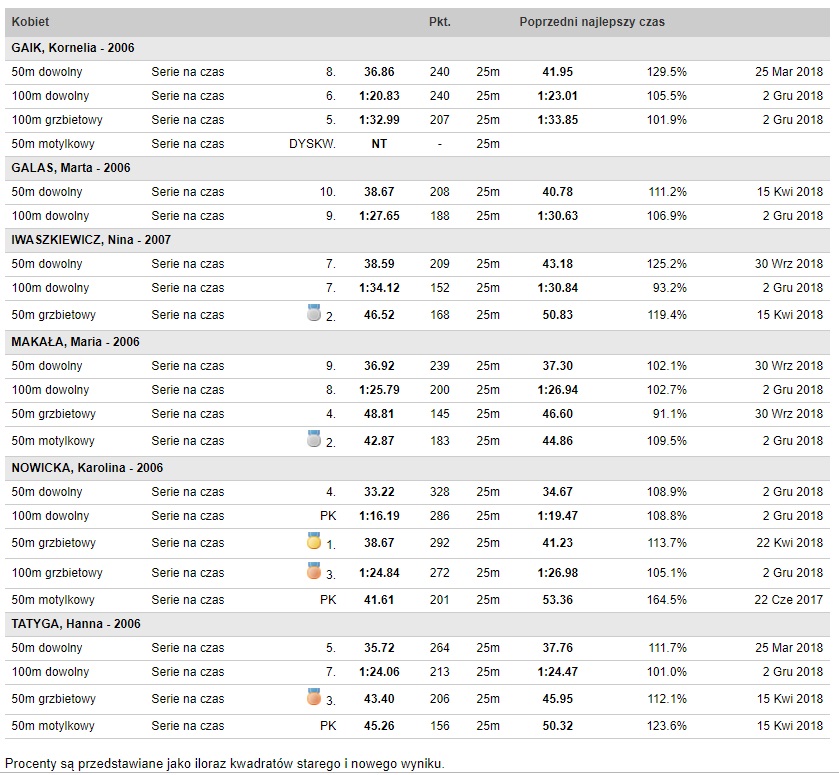Click the Kobiet column header
839x775 pixels.
30,22
